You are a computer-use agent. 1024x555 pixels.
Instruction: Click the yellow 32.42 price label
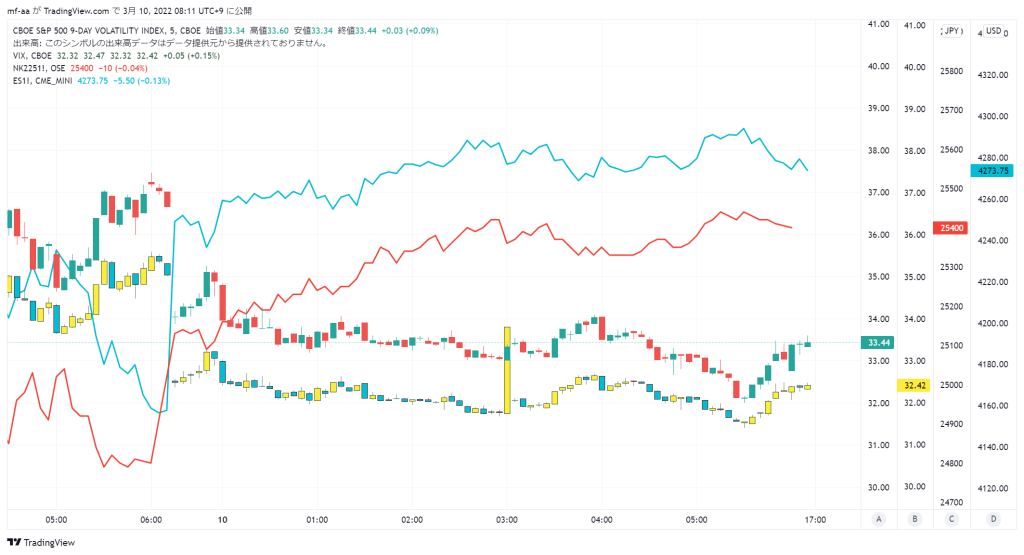[x=914, y=385]
